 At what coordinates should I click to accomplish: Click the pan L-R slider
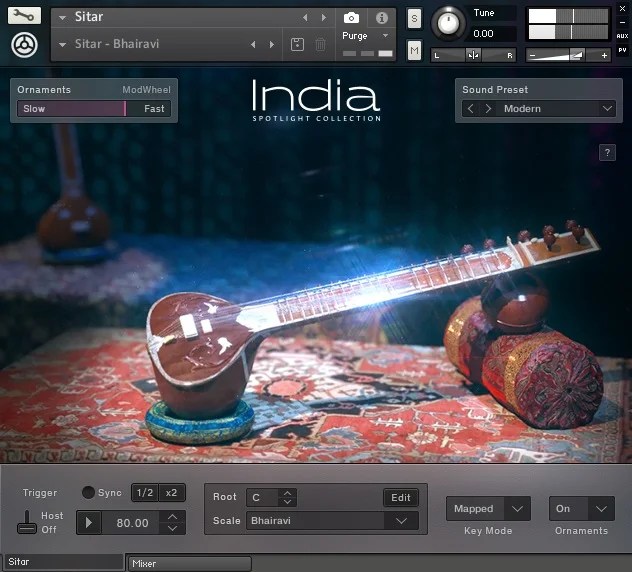(x=473, y=55)
